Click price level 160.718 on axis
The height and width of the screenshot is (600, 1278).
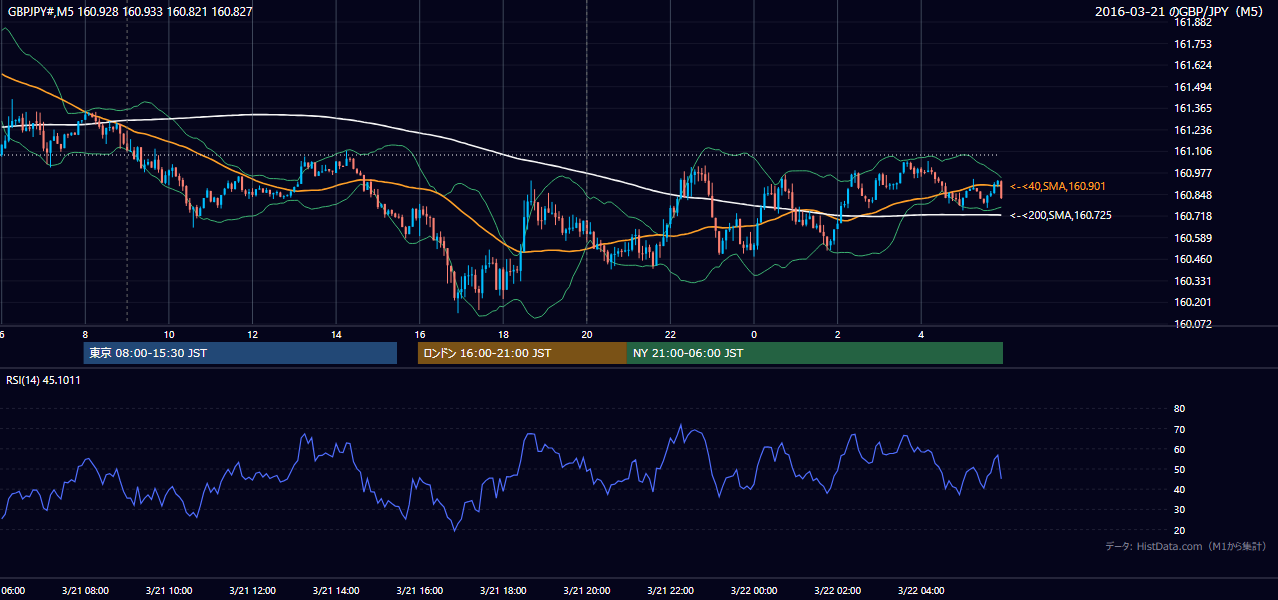[x=1193, y=217]
